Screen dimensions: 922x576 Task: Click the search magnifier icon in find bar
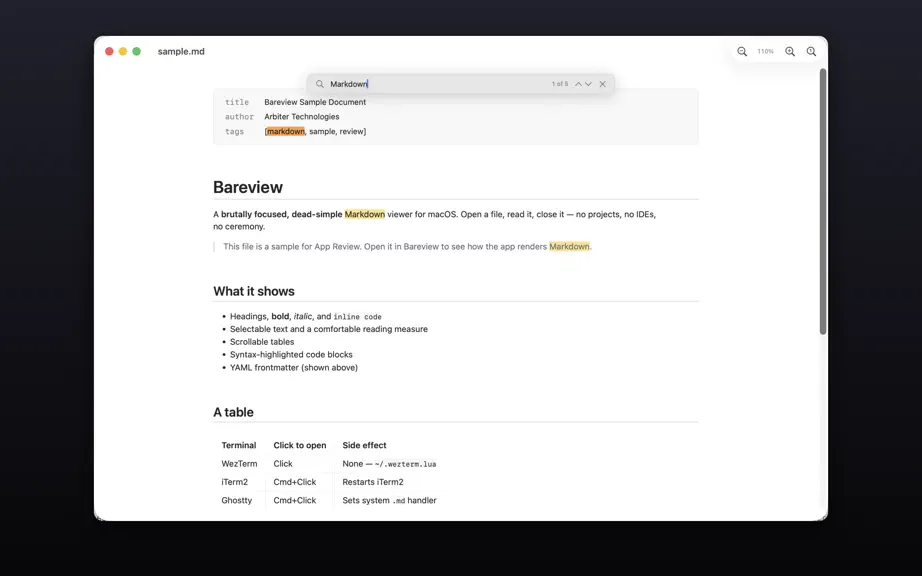pyautogui.click(x=319, y=84)
